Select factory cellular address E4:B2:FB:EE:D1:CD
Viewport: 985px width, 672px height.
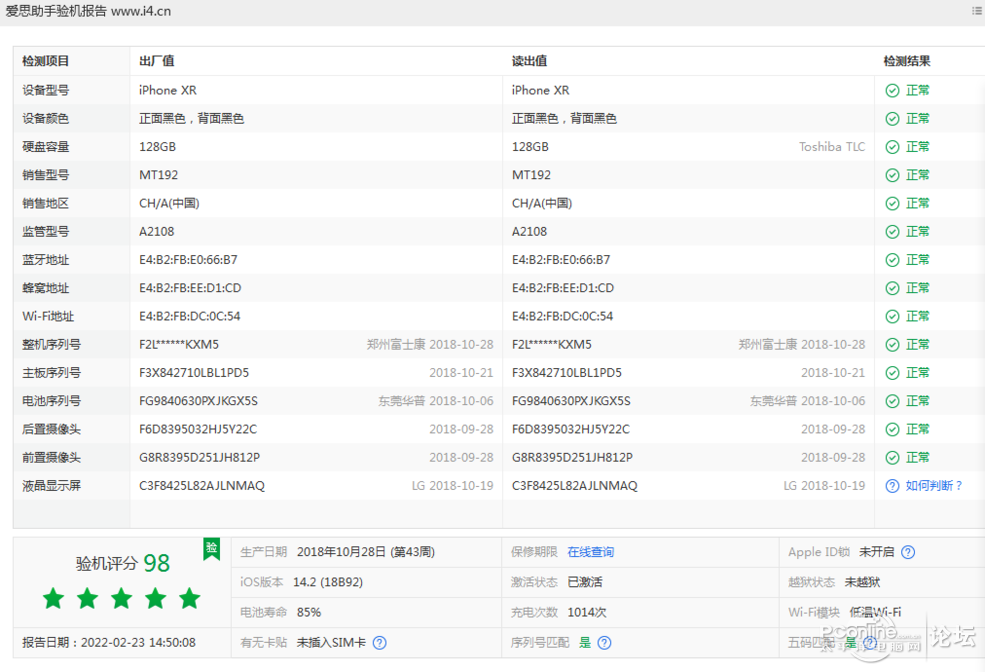click(190, 288)
